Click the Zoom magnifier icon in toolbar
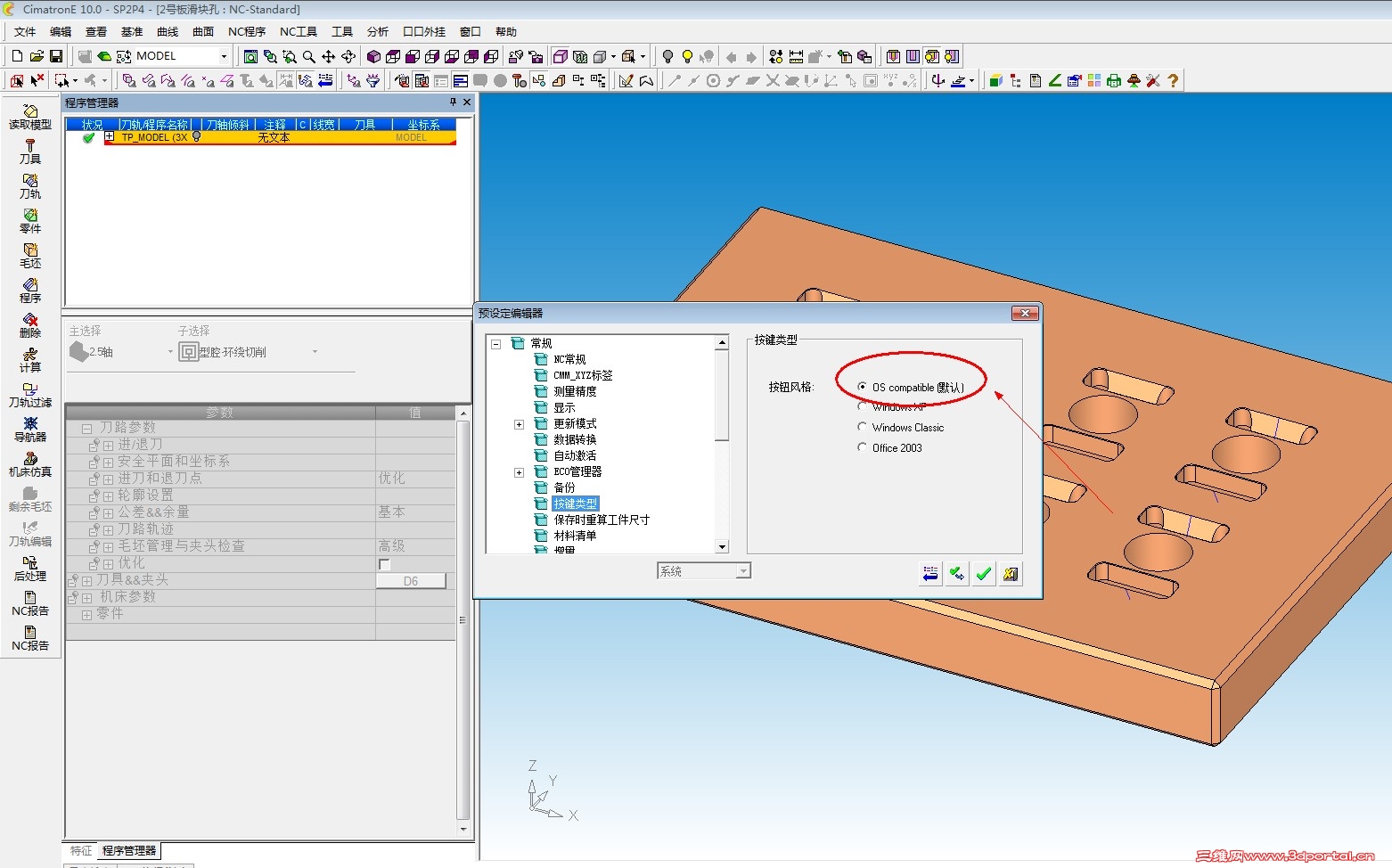Image resolution: width=1392 pixels, height=868 pixels. coord(309,56)
